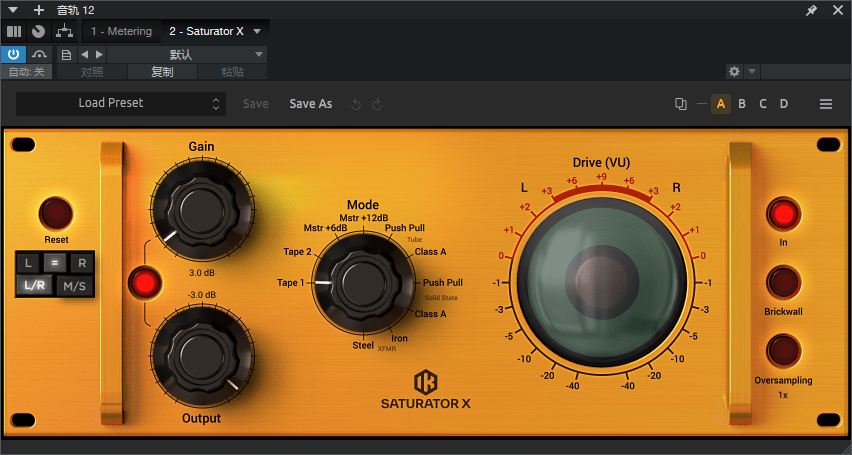This screenshot has width=852, height=455.
Task: Click the Oversampling button
Action: [784, 351]
